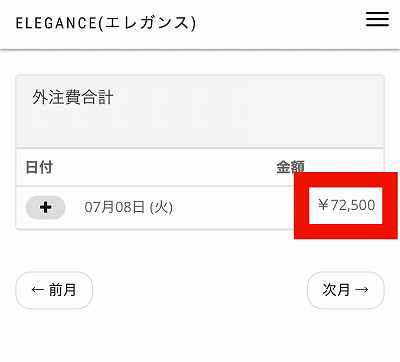Screen dimensions: 400x362
Task: Click the left arrow in 前月 button
Action: tap(38, 290)
